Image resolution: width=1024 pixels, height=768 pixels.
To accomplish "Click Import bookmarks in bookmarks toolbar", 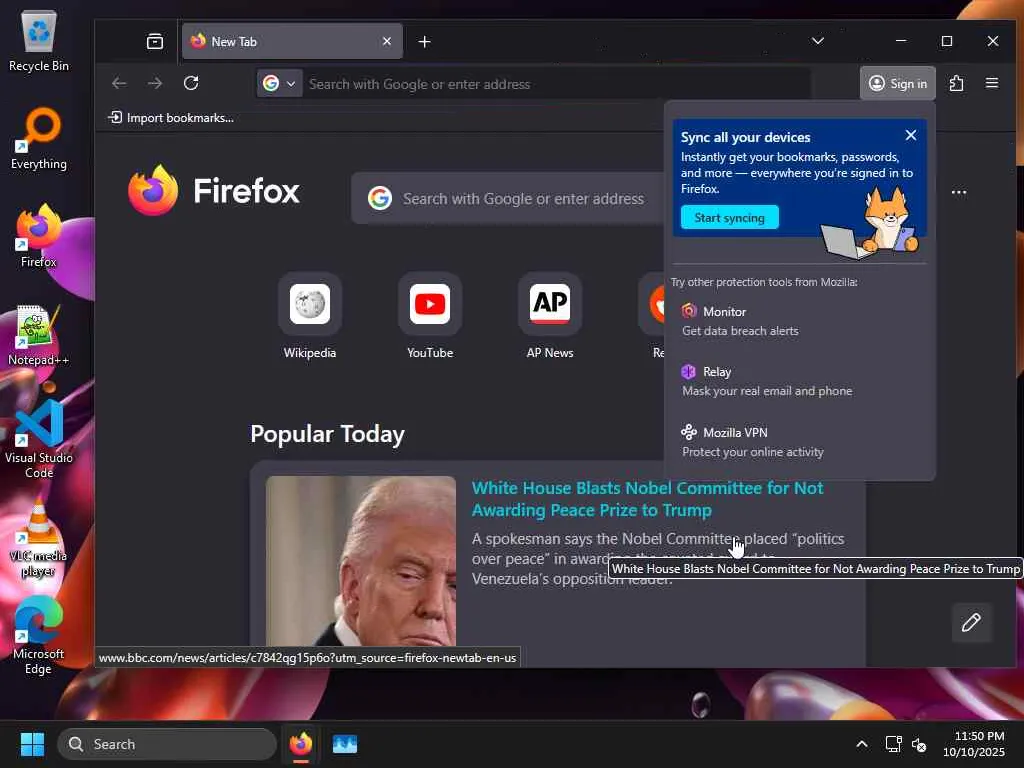I will [171, 118].
